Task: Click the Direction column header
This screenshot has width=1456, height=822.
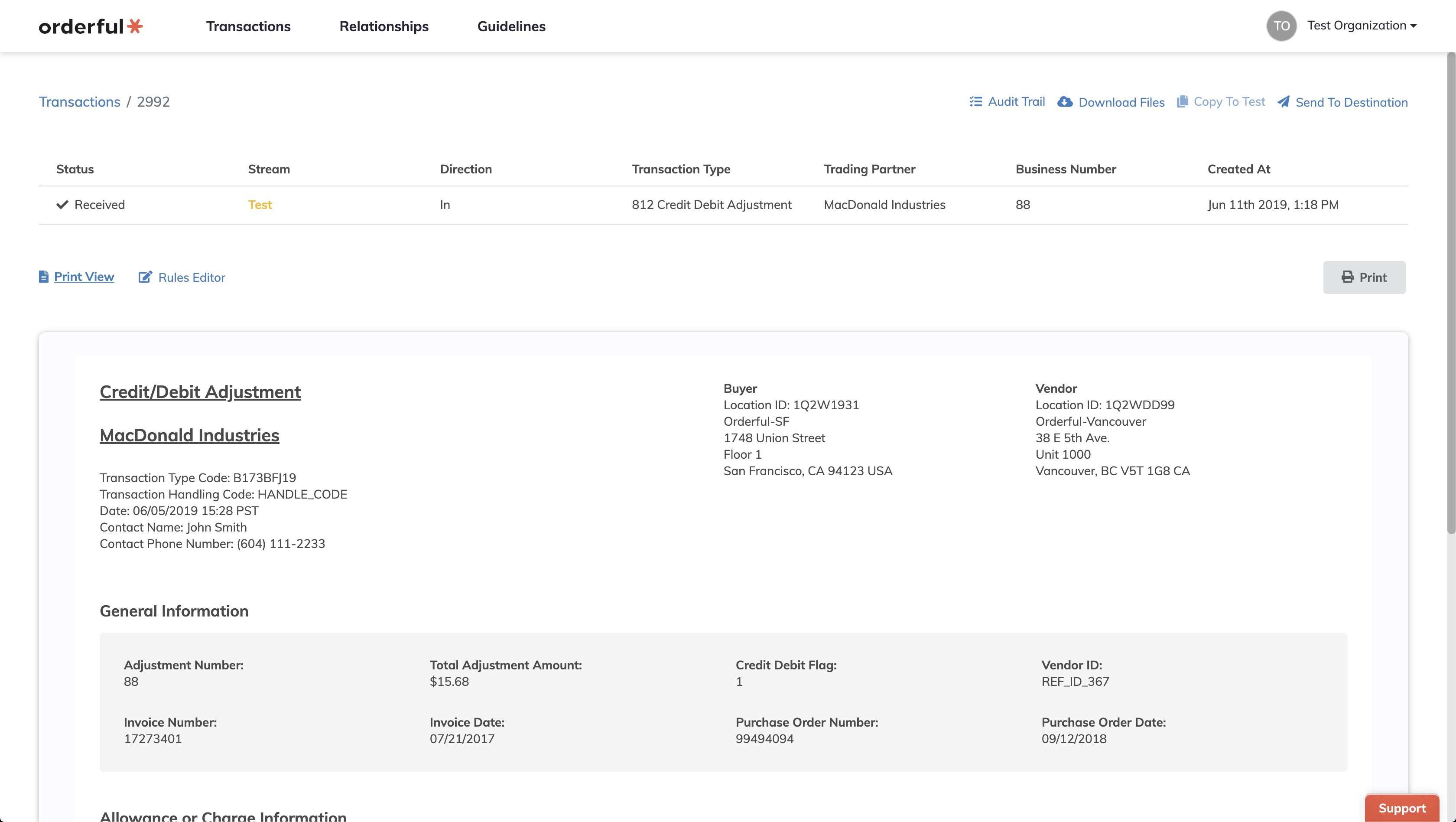Action: pyautogui.click(x=466, y=169)
